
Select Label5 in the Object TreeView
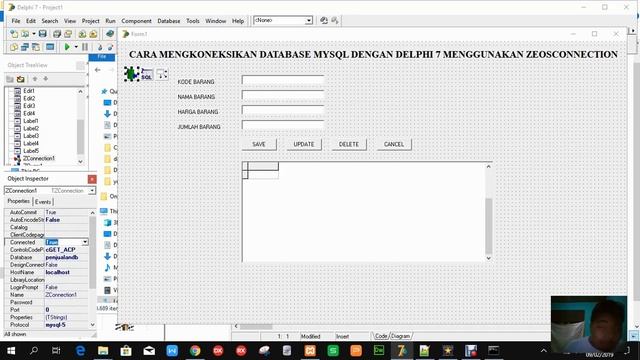31,151
